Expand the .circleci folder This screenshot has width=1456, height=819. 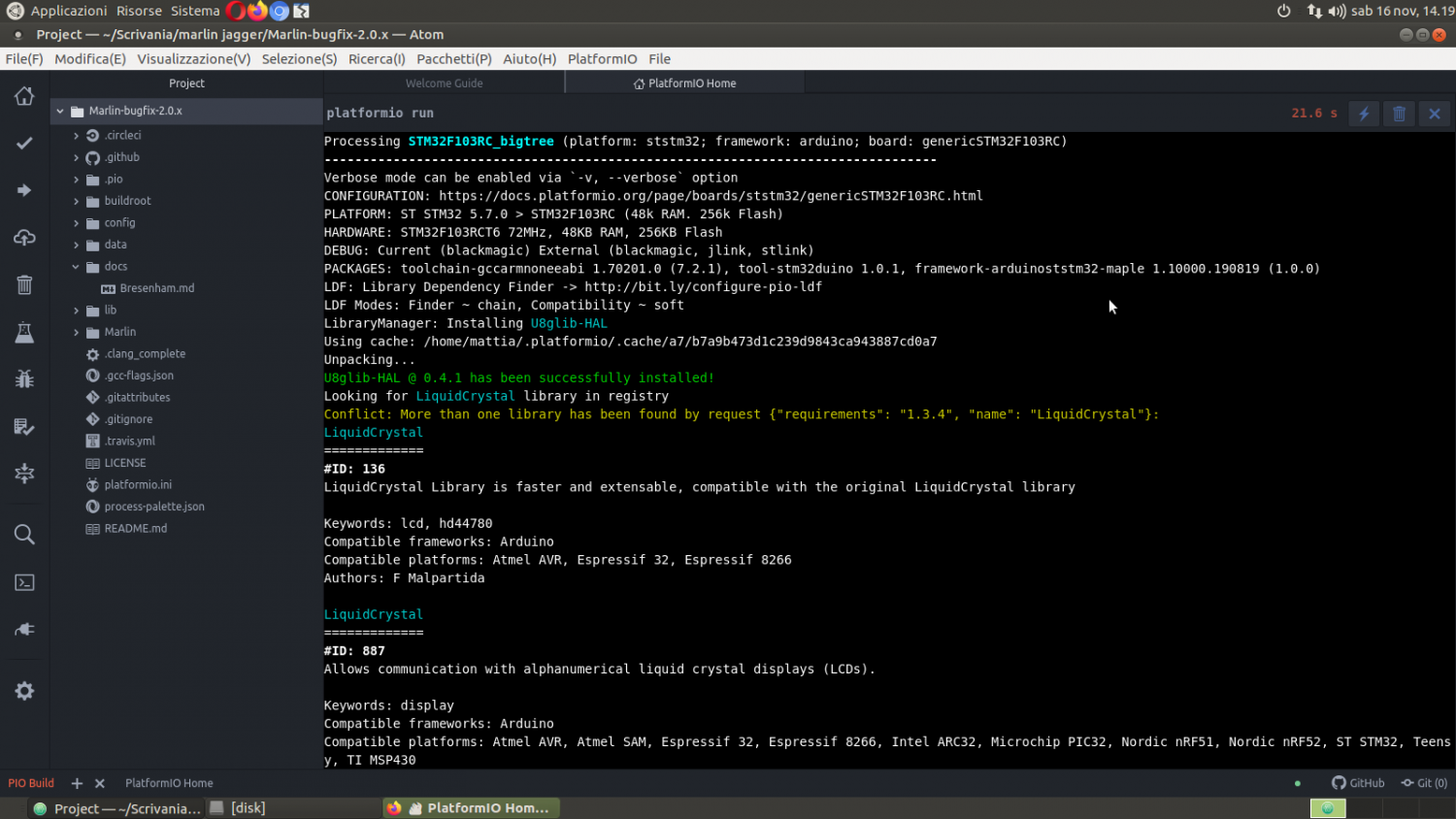tap(77, 136)
